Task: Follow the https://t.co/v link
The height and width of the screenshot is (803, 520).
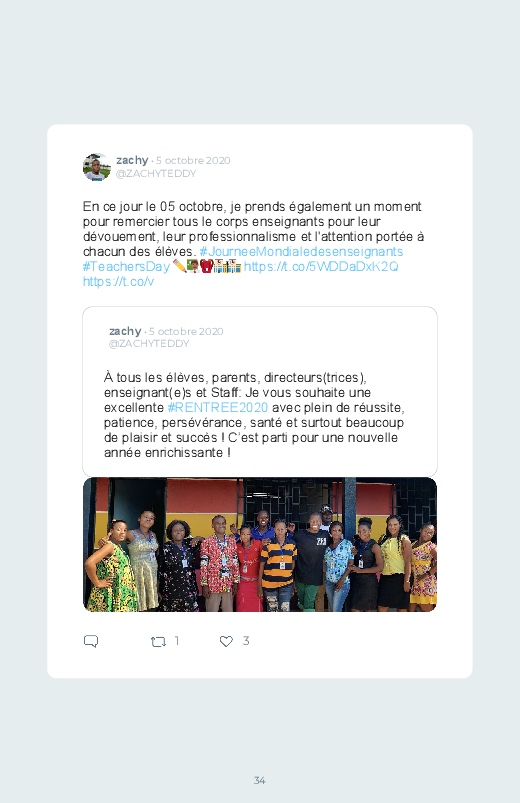Action: (118, 282)
